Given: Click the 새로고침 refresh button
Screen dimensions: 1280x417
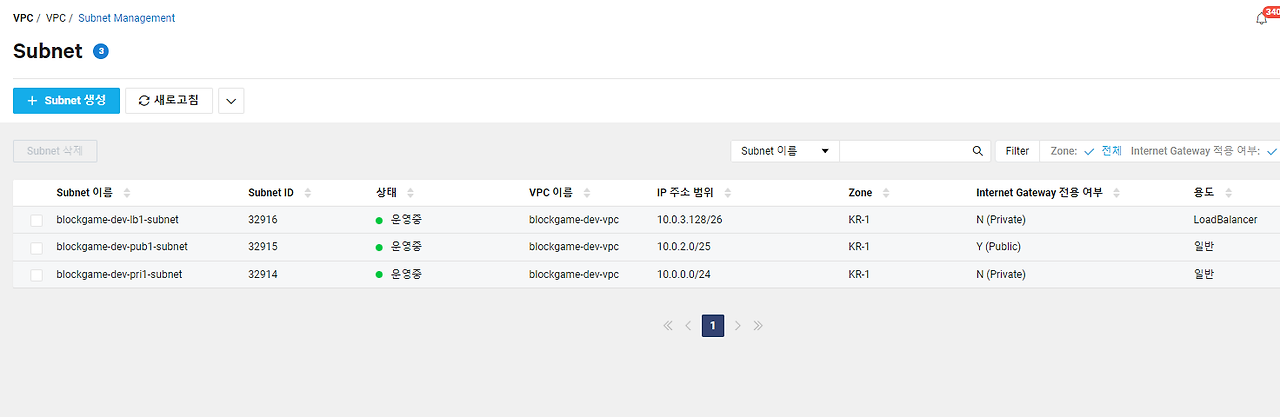Looking at the screenshot, I should [x=169, y=101].
